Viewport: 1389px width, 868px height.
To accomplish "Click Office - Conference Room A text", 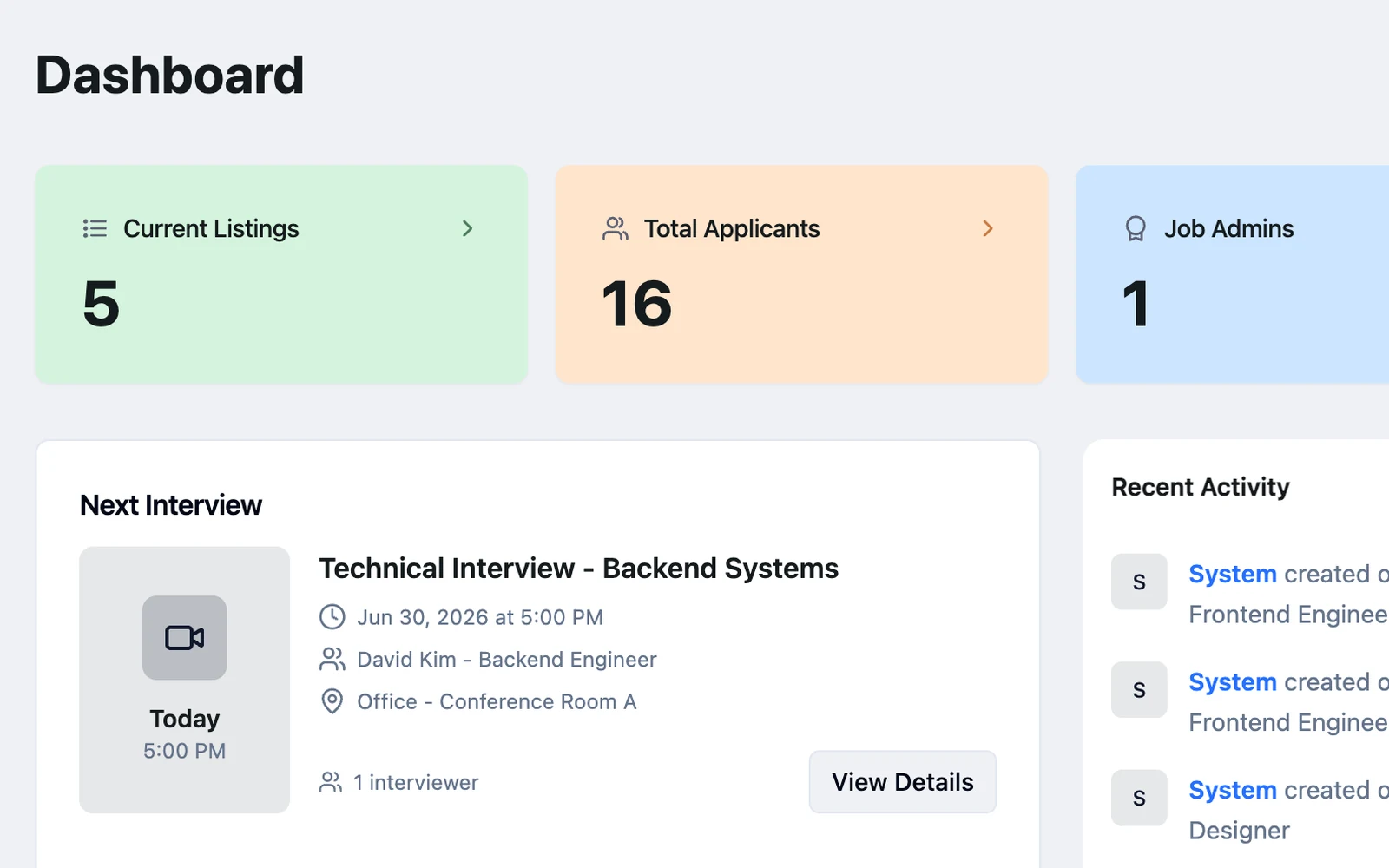I will pyautogui.click(x=497, y=701).
